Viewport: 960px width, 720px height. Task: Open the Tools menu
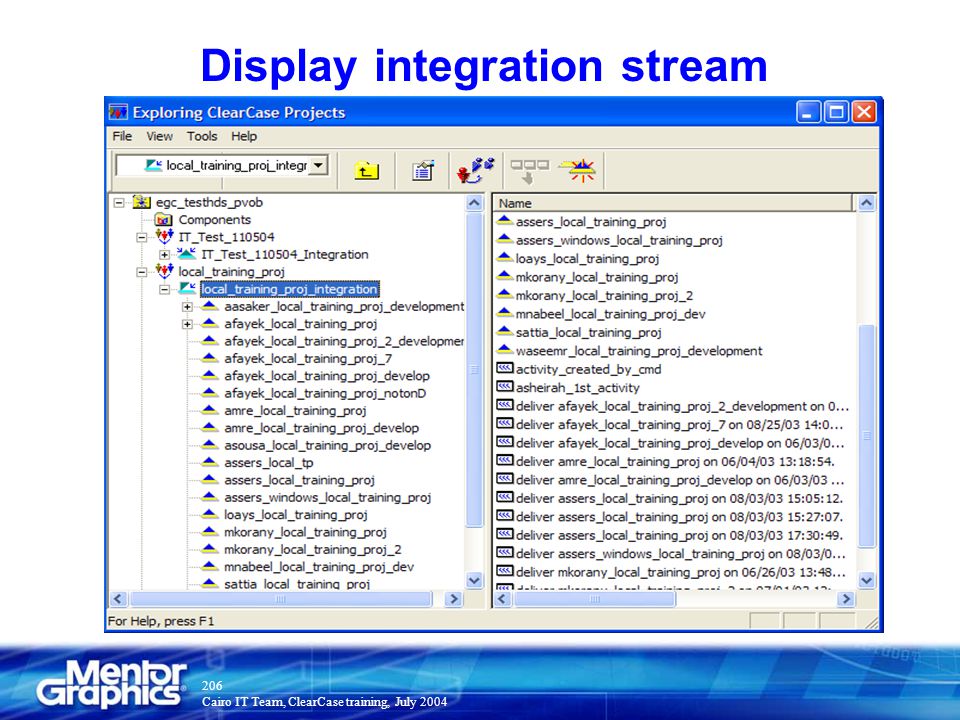coord(202,137)
